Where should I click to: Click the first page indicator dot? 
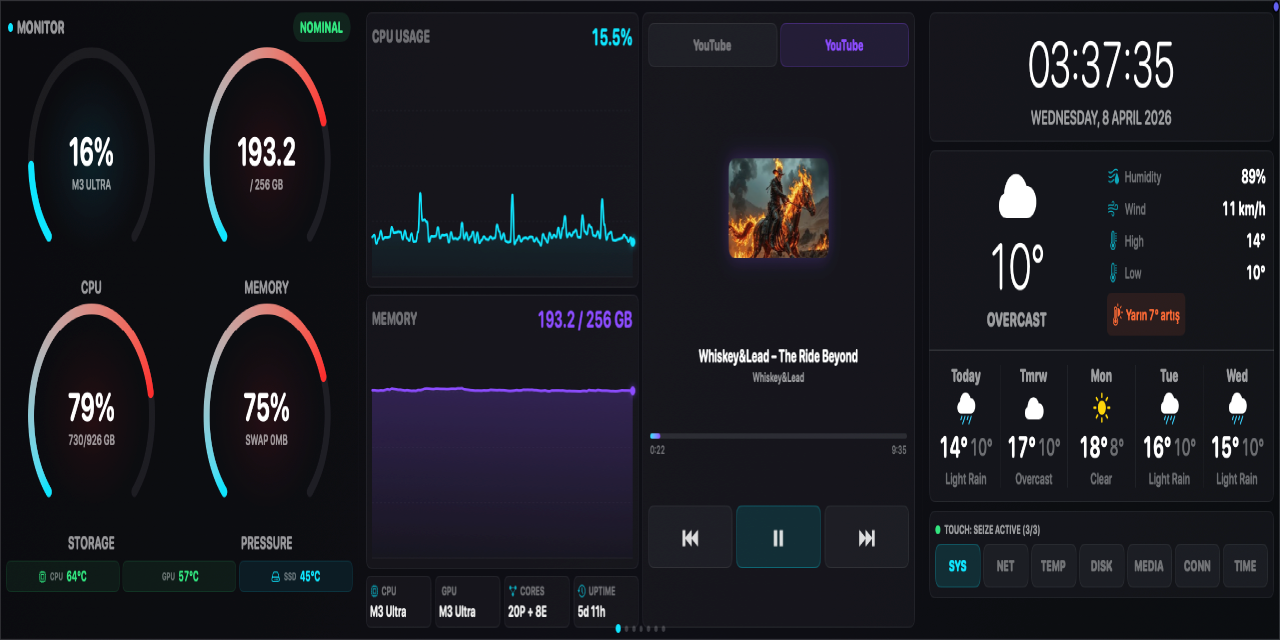tap(618, 628)
